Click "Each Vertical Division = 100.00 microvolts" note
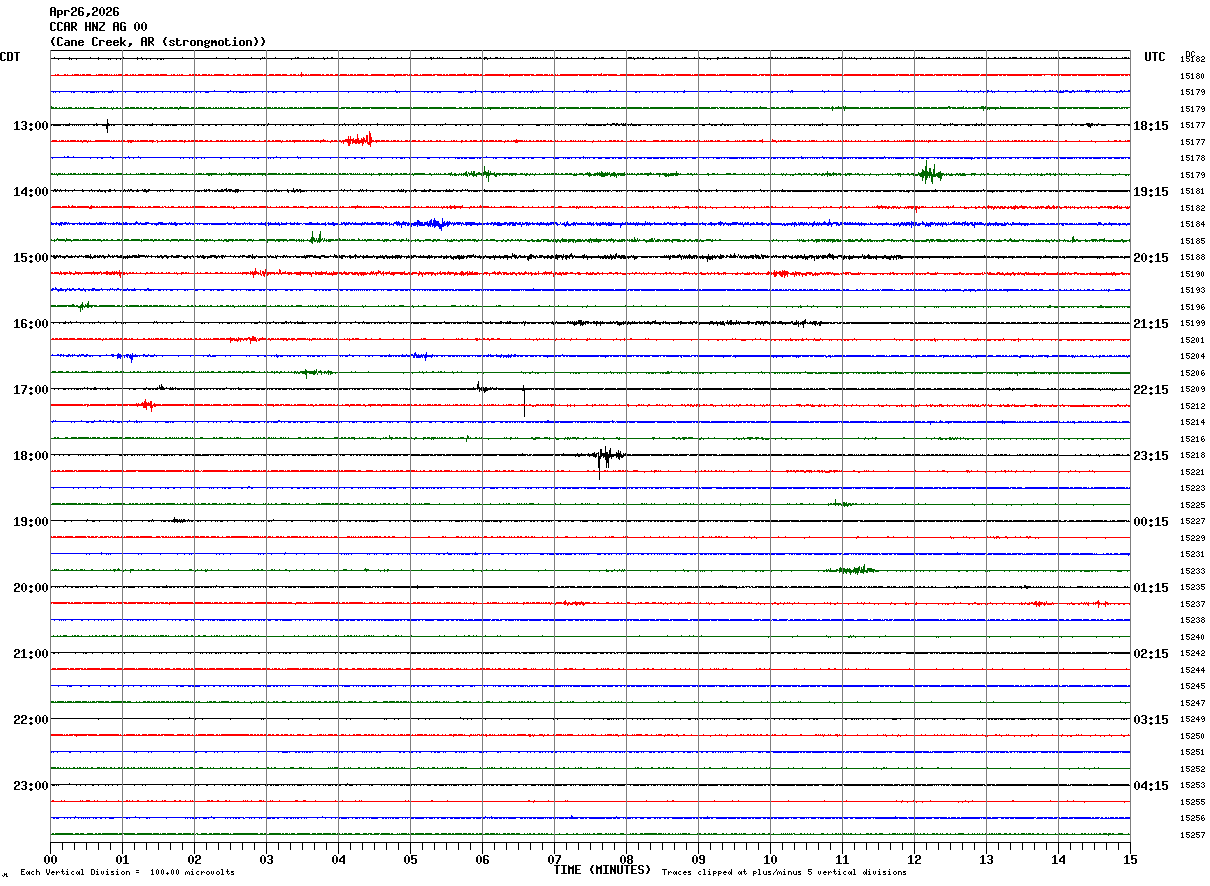 (127, 873)
